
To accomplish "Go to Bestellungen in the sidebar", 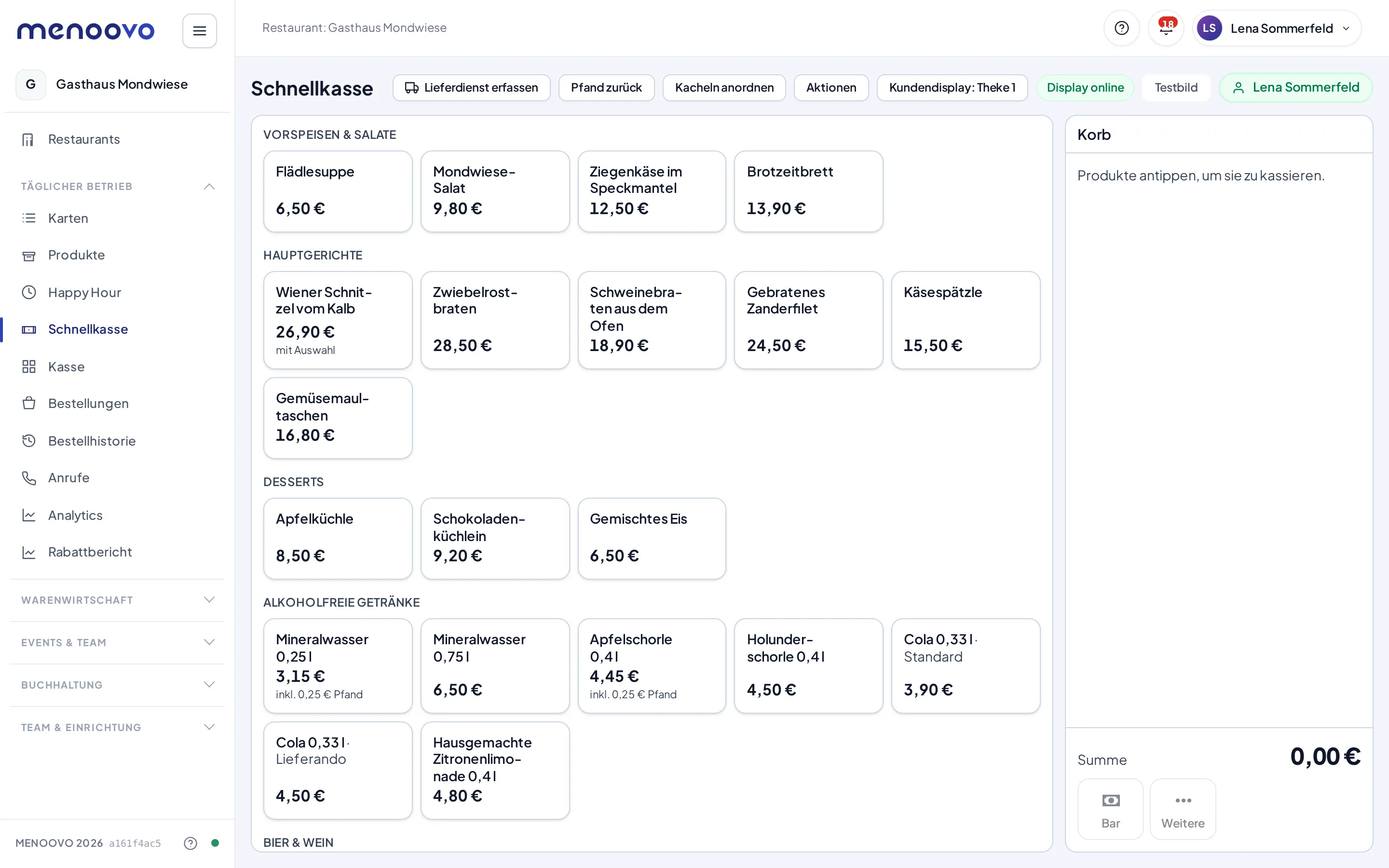I will [x=117, y=404].
